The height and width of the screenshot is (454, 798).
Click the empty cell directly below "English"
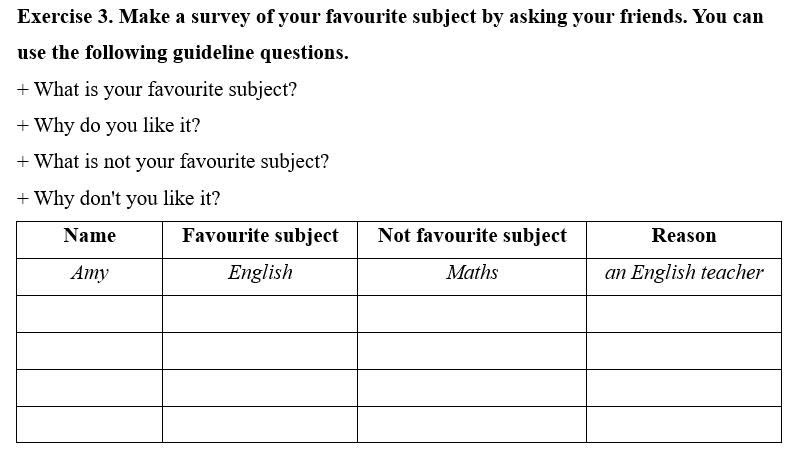click(260, 314)
